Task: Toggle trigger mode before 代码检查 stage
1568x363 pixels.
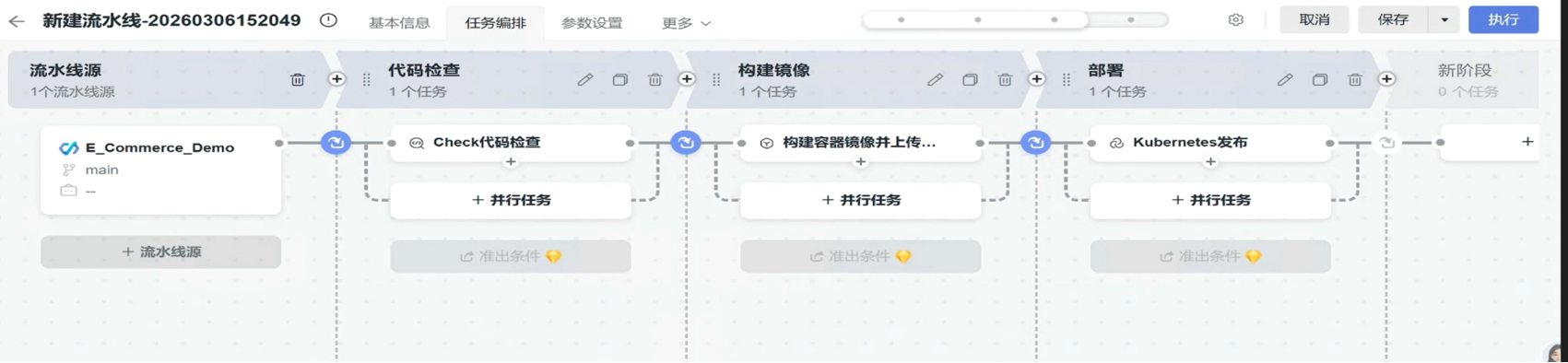Action: (x=336, y=143)
